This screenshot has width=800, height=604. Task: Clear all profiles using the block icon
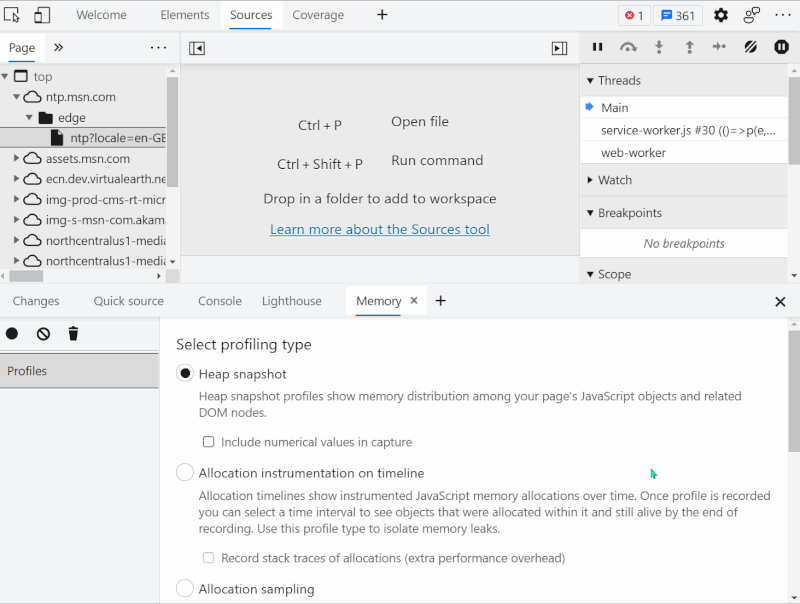41,332
